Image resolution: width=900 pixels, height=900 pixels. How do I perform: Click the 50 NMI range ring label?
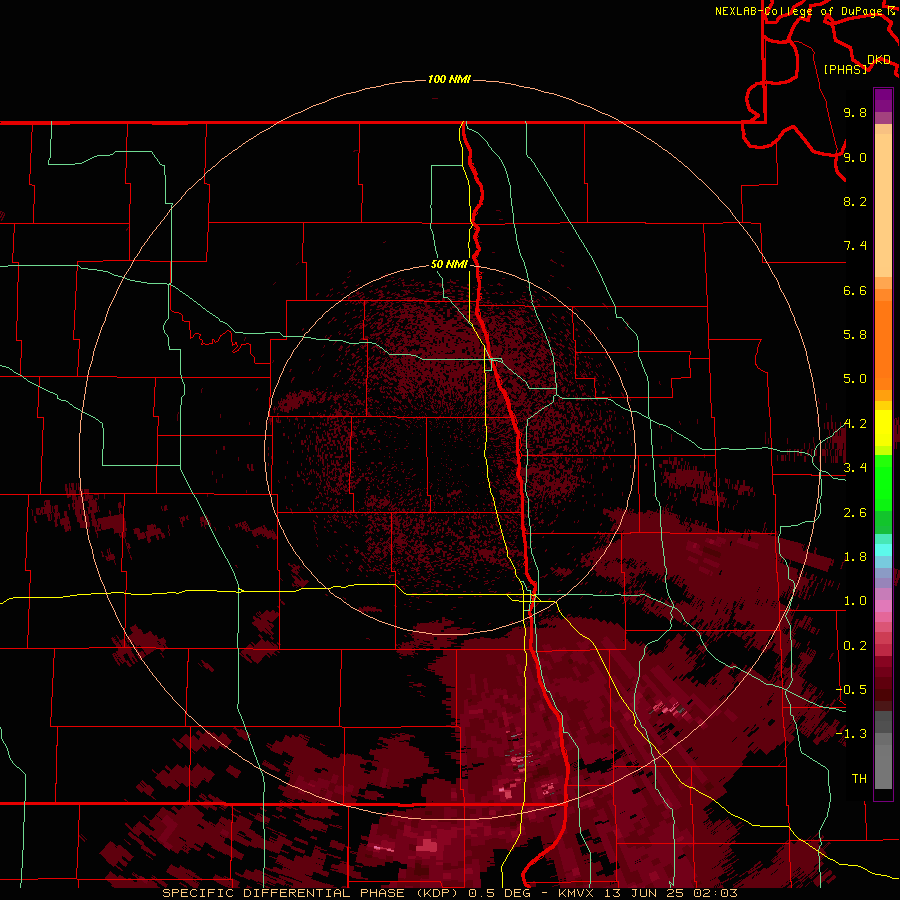click(x=449, y=264)
